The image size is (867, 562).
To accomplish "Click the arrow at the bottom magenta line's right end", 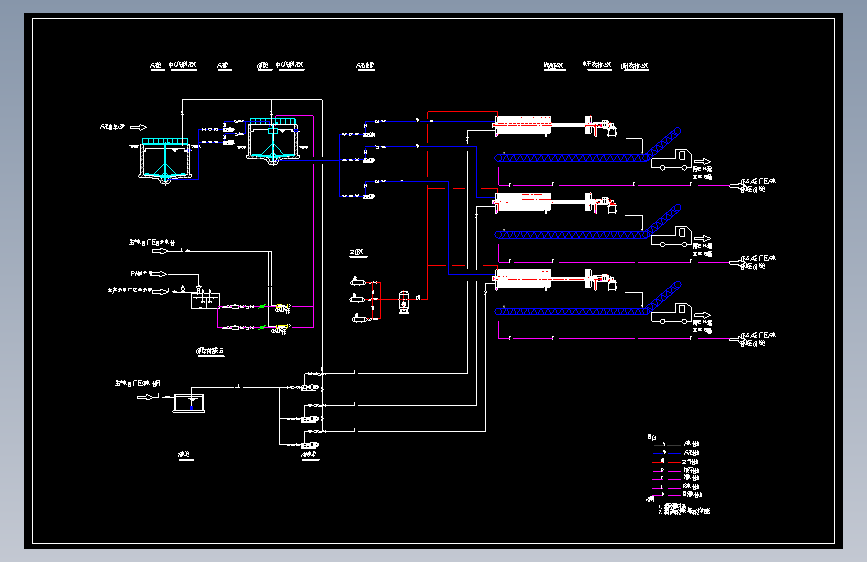I will coord(737,339).
